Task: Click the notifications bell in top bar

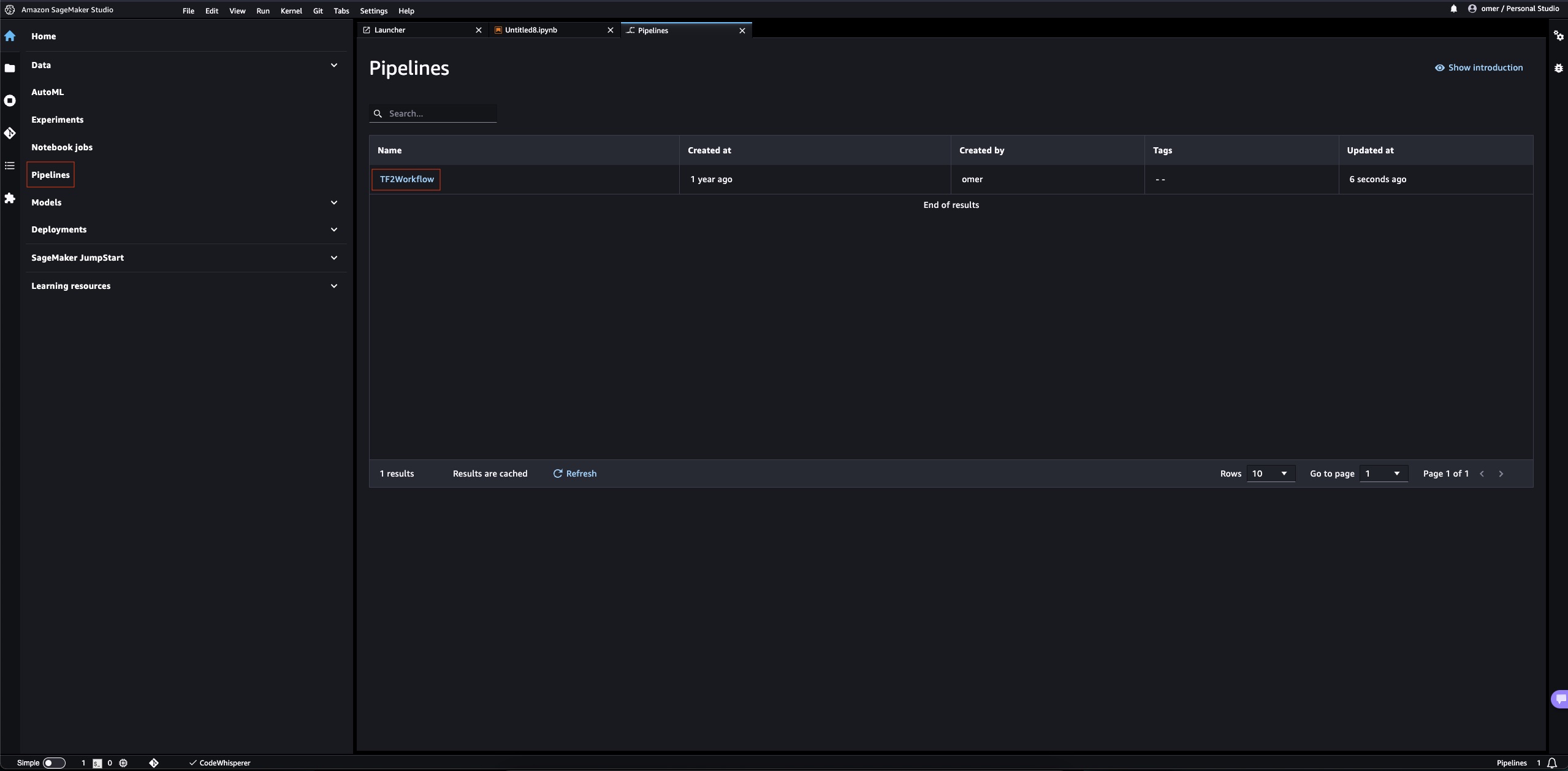Action: pos(1453,9)
